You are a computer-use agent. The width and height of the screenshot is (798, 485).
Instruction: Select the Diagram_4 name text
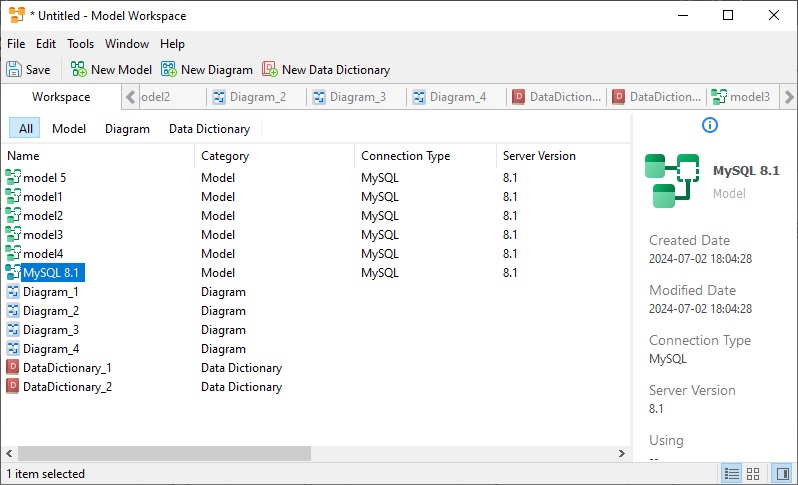pos(51,349)
